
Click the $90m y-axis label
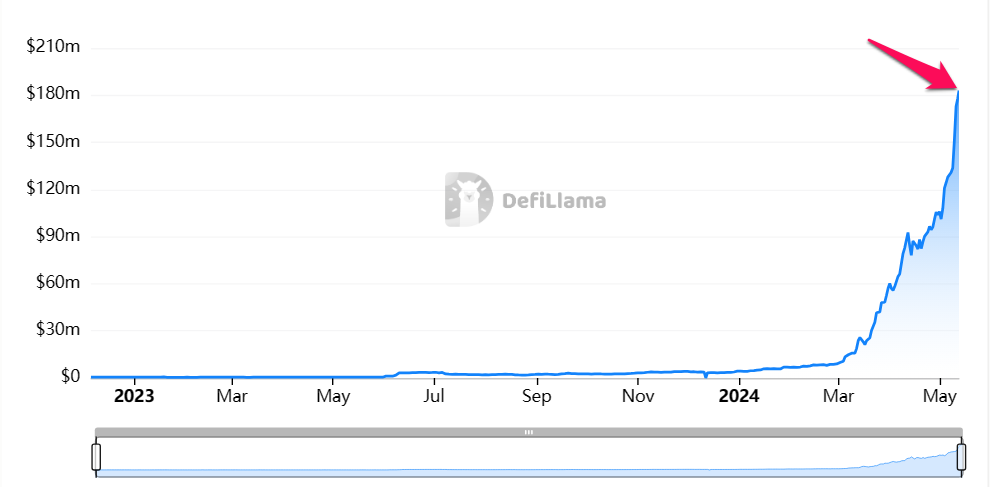click(x=56, y=236)
